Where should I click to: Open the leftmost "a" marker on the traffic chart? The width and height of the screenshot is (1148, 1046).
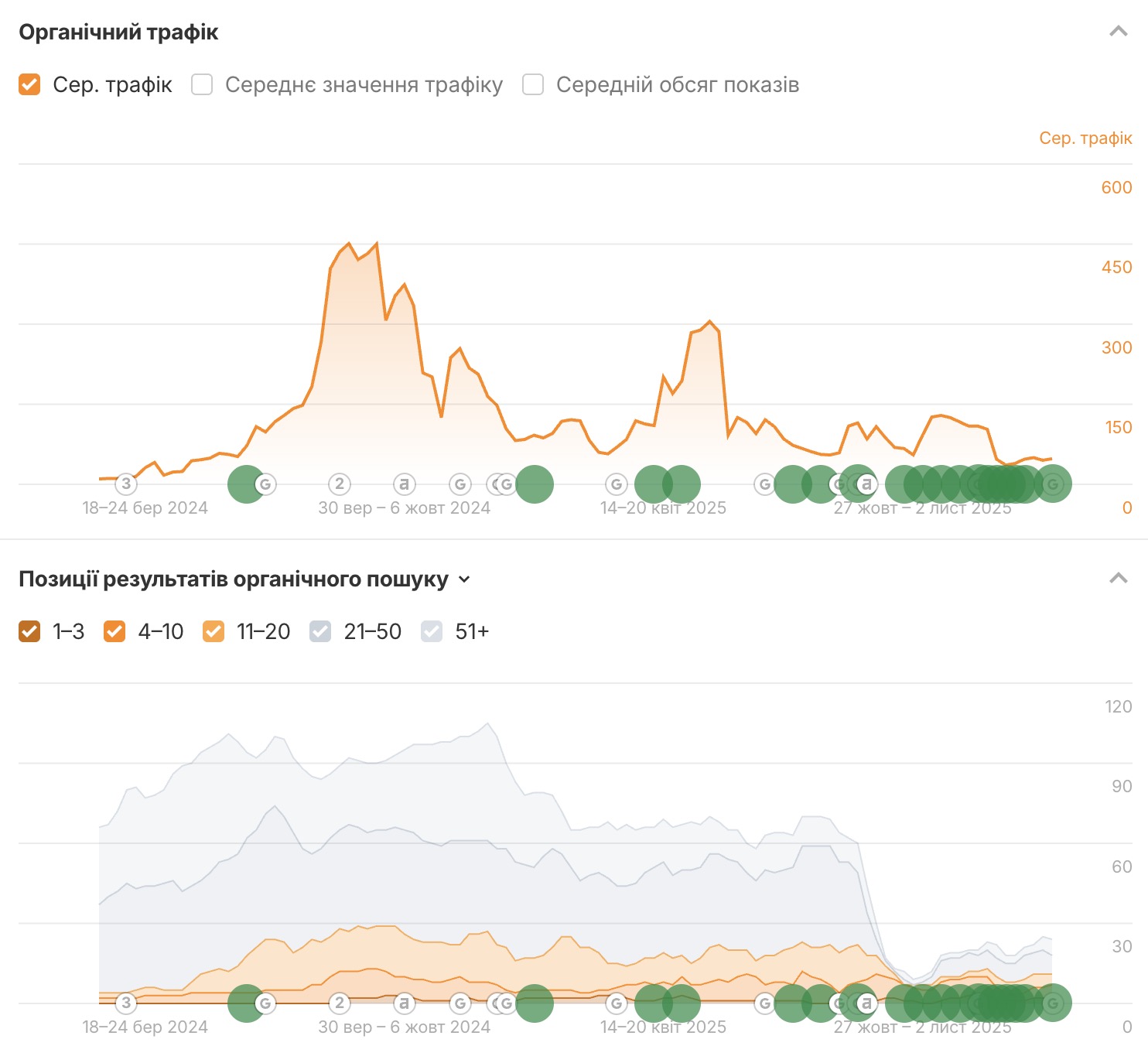tap(404, 484)
